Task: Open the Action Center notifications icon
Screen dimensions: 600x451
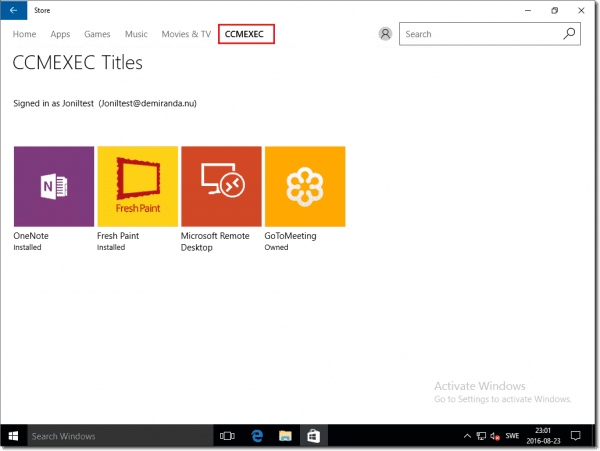Action: (576, 436)
